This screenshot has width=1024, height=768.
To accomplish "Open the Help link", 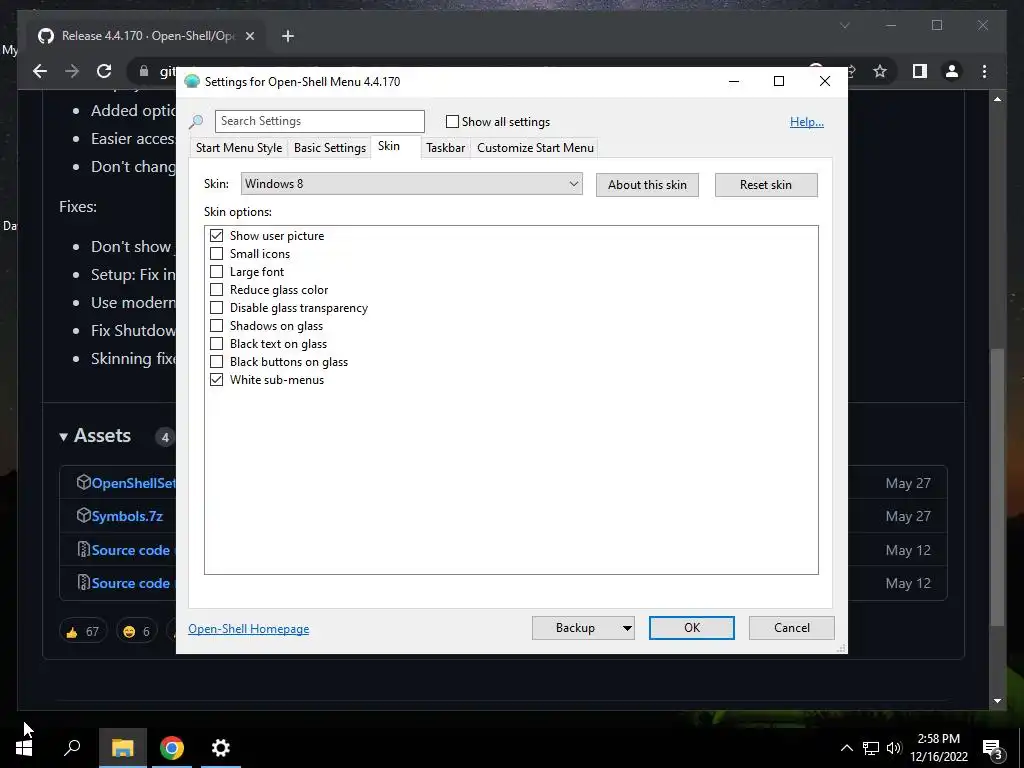I will [x=807, y=122].
